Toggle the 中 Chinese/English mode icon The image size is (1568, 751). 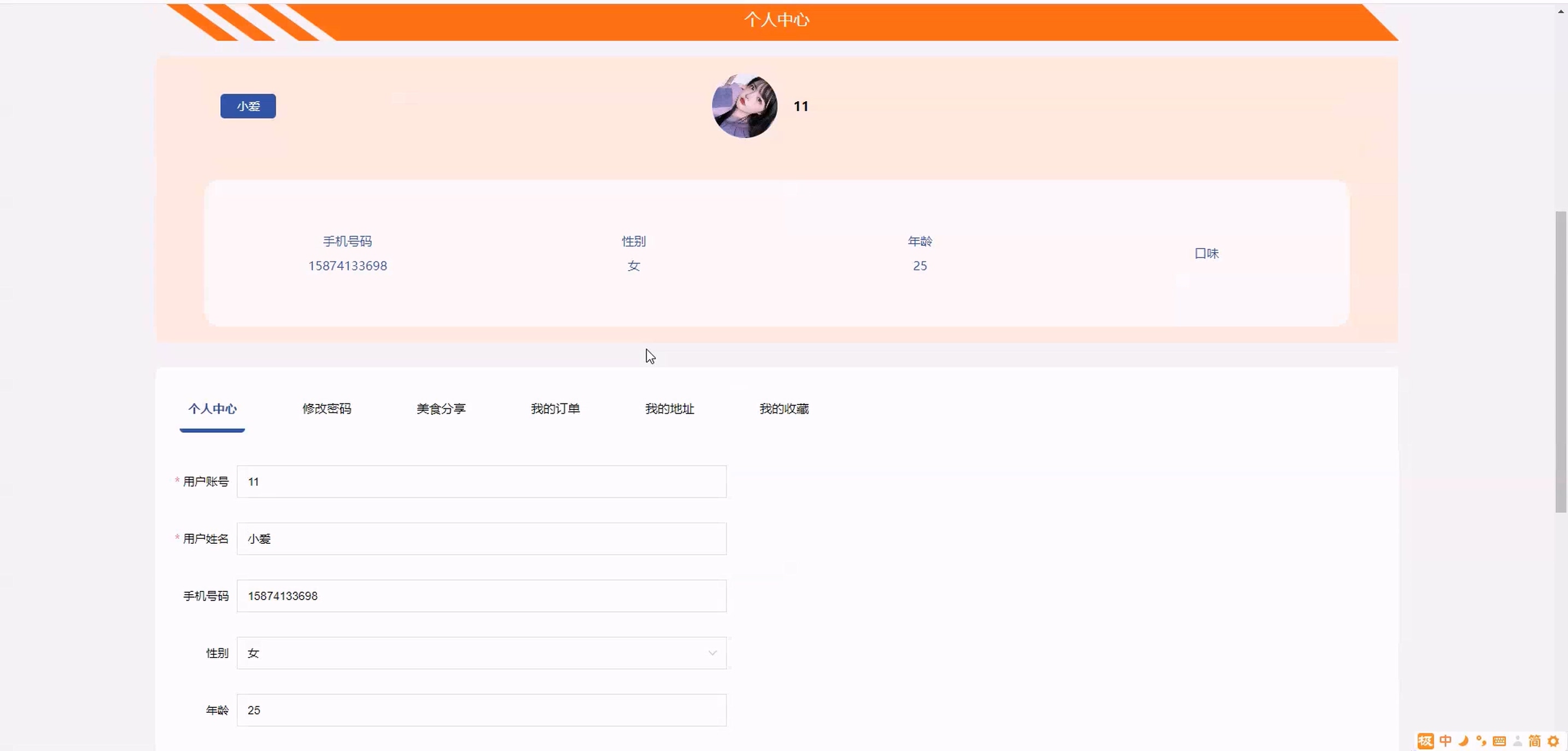tap(1446, 741)
